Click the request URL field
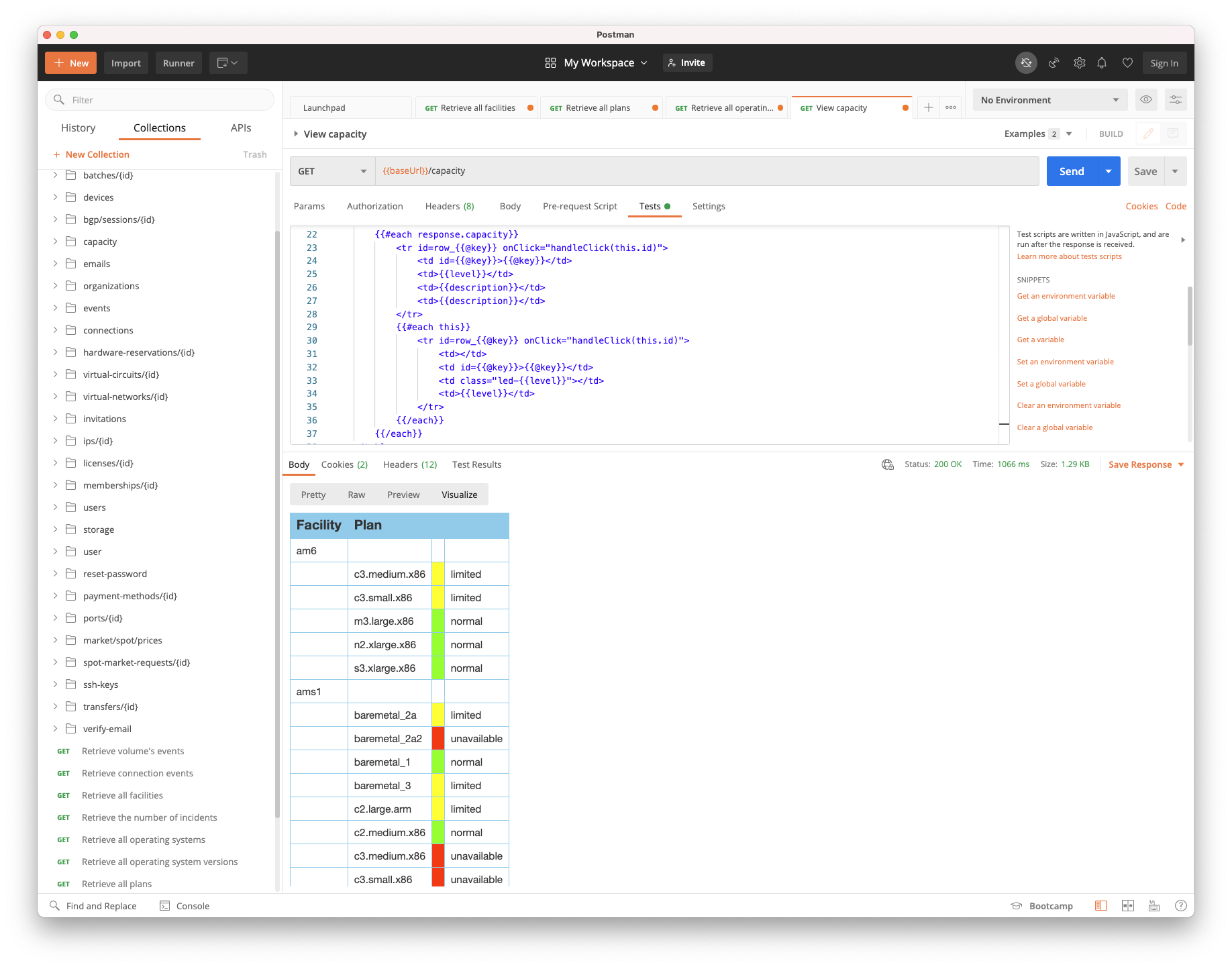 pos(707,171)
